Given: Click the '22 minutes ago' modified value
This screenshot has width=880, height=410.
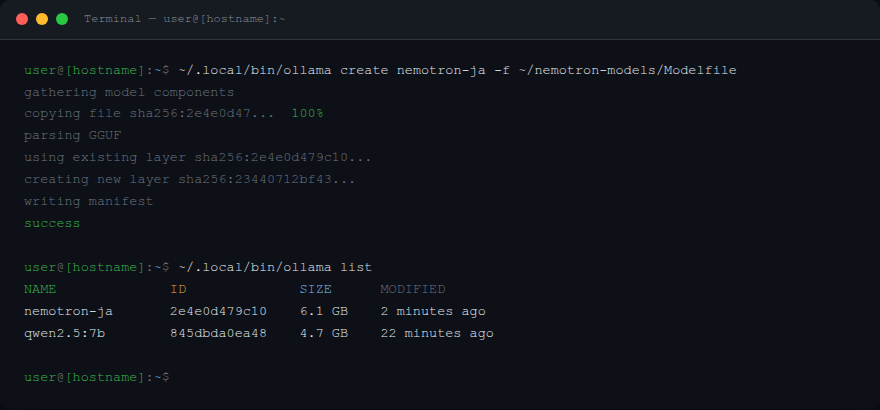Looking at the screenshot, I should (437, 333).
